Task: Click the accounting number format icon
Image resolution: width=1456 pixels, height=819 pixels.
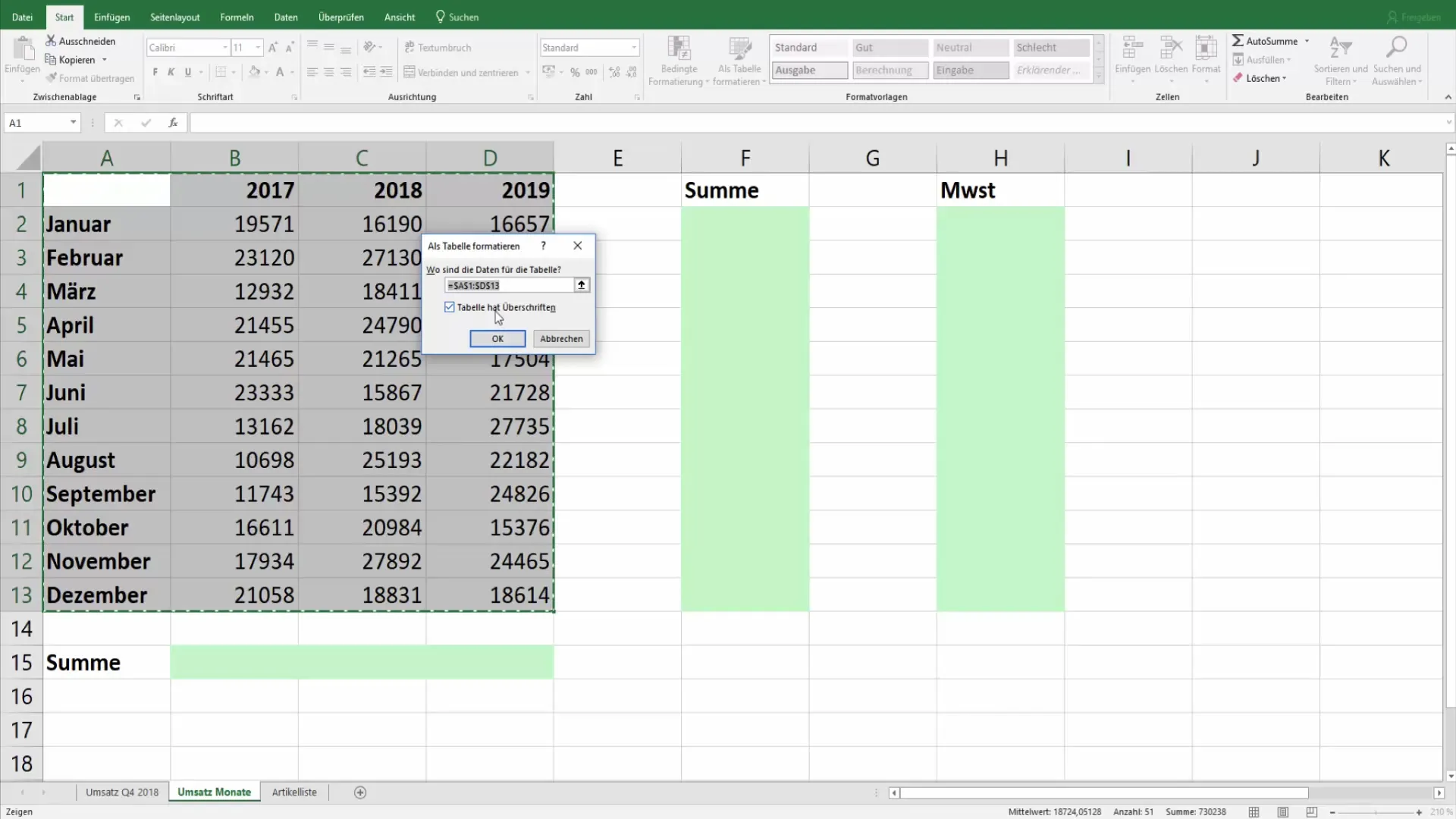Action: tap(548, 72)
